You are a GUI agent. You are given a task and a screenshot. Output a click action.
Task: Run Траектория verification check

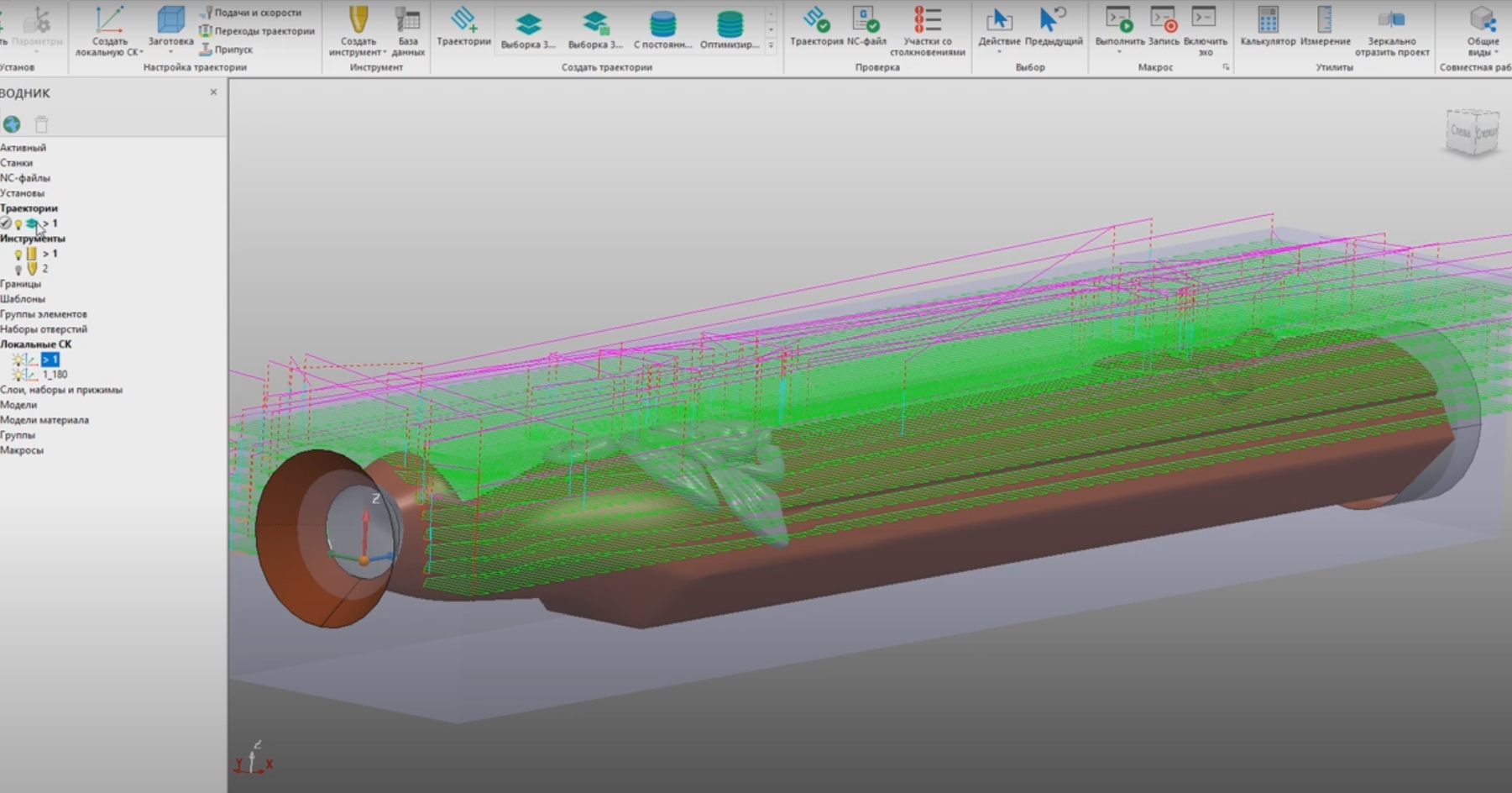click(x=816, y=26)
